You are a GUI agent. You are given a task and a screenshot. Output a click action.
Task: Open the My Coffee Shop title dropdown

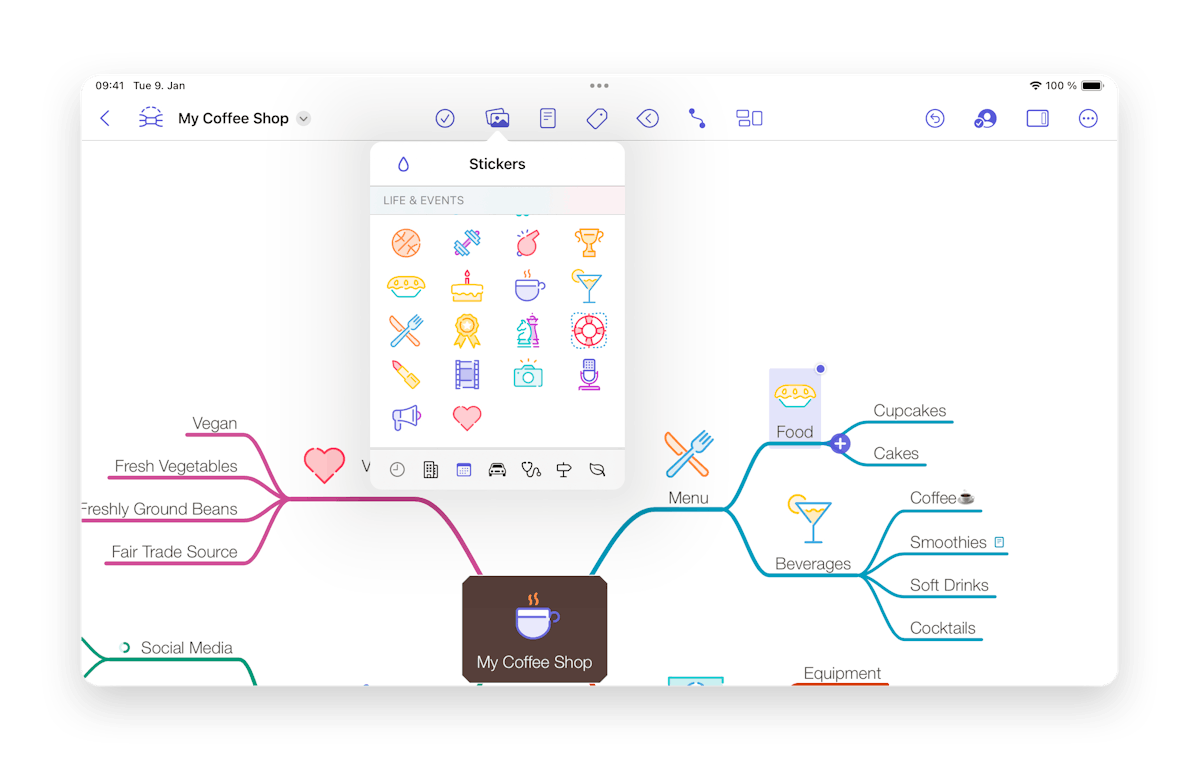303,118
